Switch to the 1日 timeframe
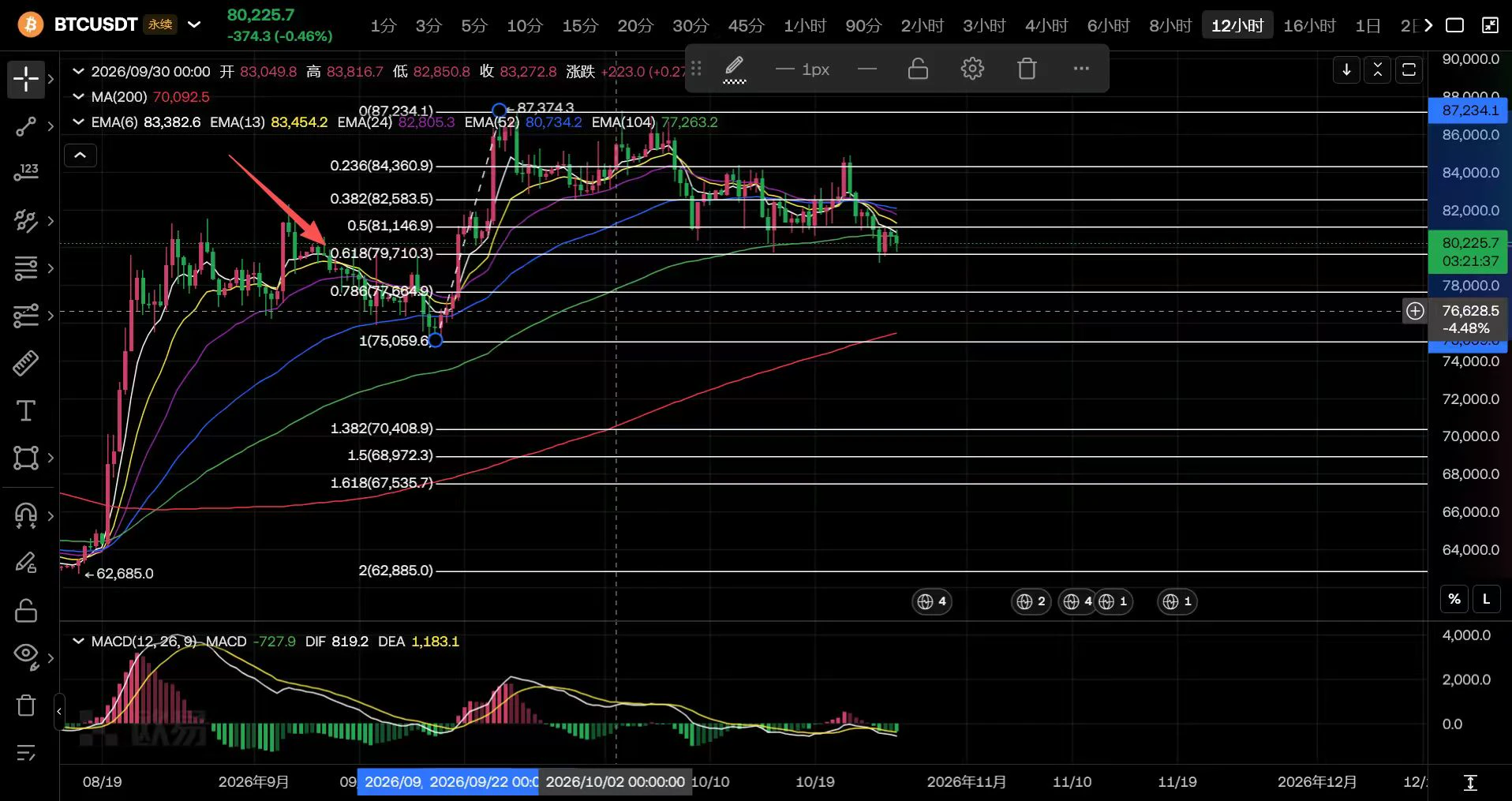This screenshot has width=1512, height=801. coord(1368,25)
